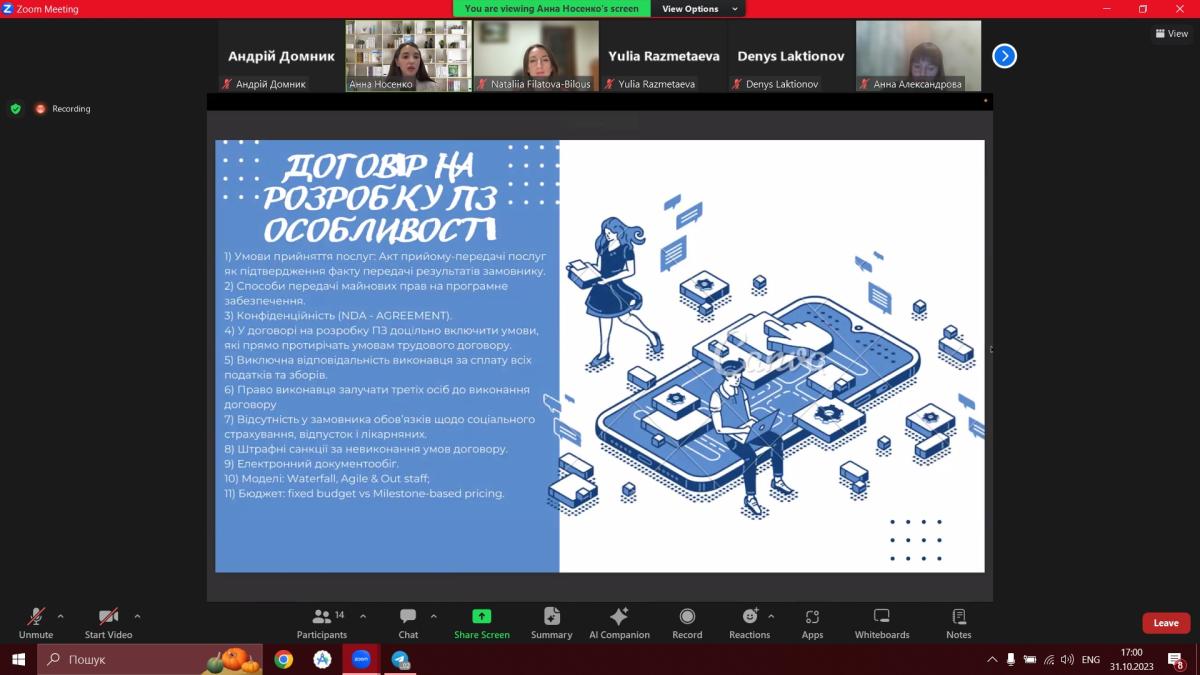Open Google Chrome from taskbar
The image size is (1200, 675).
pyautogui.click(x=284, y=660)
